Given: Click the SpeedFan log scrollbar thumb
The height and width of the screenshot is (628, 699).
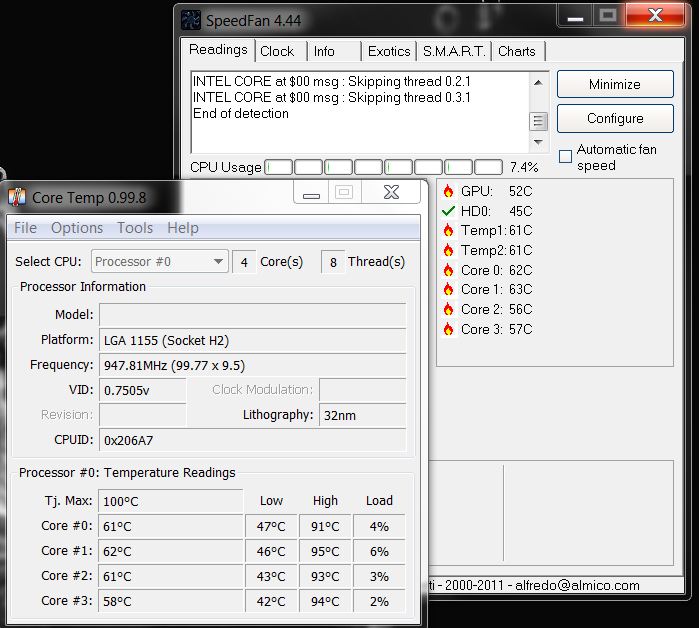Looking at the screenshot, I should (x=538, y=121).
